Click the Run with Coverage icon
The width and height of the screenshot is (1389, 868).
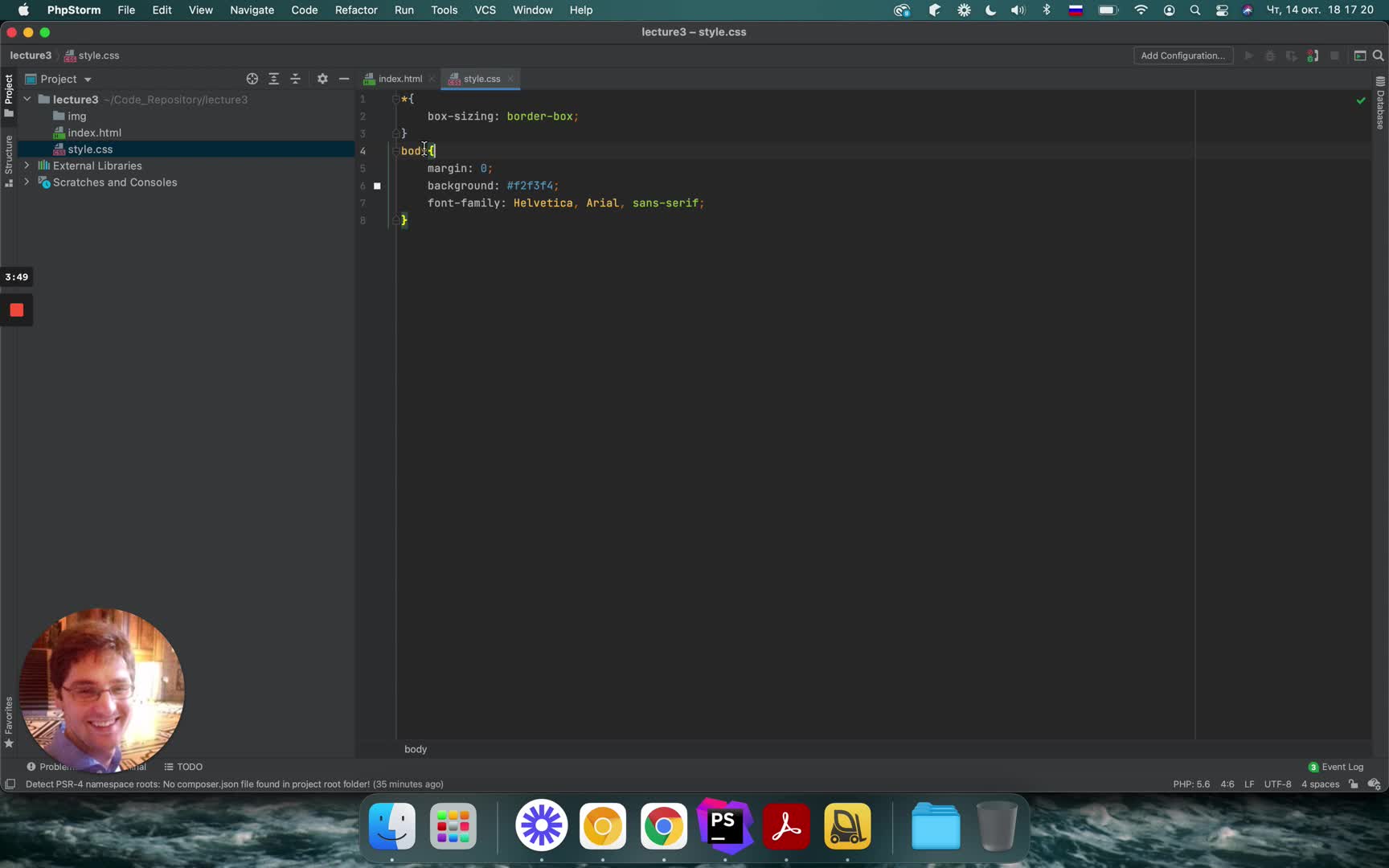pyautogui.click(x=1291, y=55)
